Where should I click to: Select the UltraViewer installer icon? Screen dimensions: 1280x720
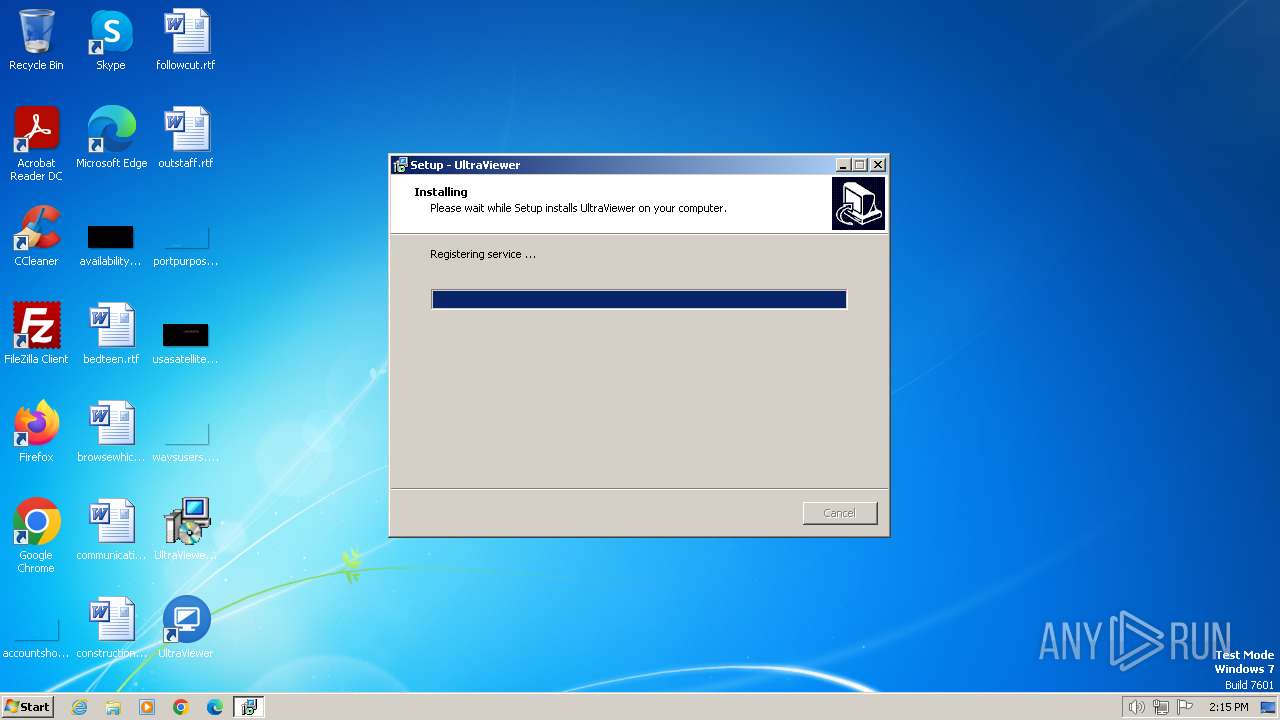tap(186, 530)
